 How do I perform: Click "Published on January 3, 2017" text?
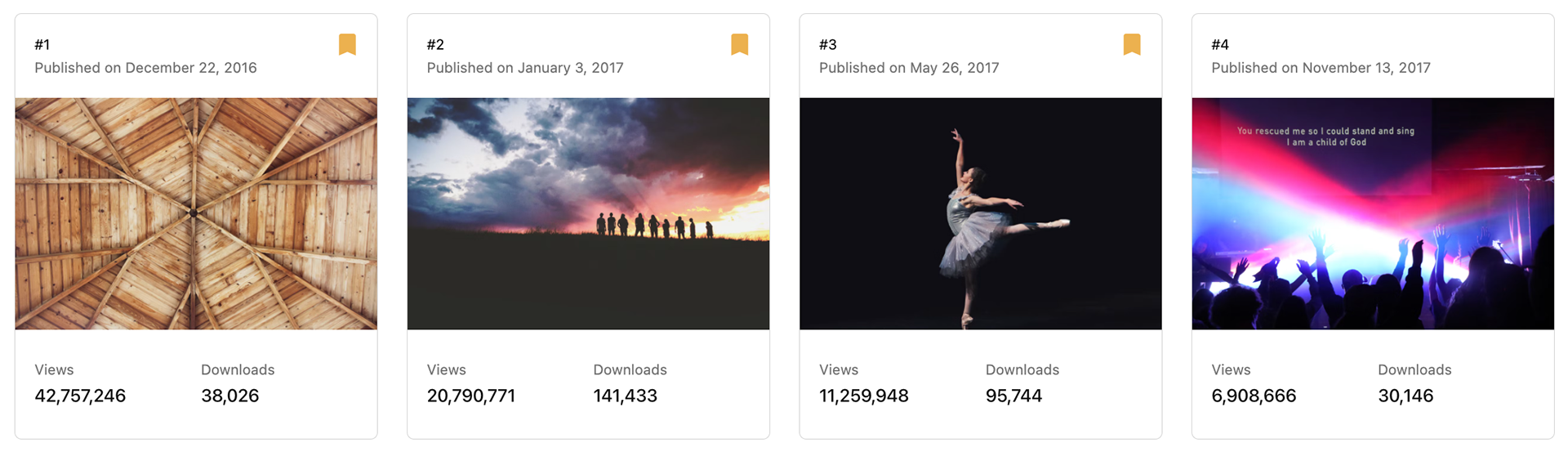point(525,68)
